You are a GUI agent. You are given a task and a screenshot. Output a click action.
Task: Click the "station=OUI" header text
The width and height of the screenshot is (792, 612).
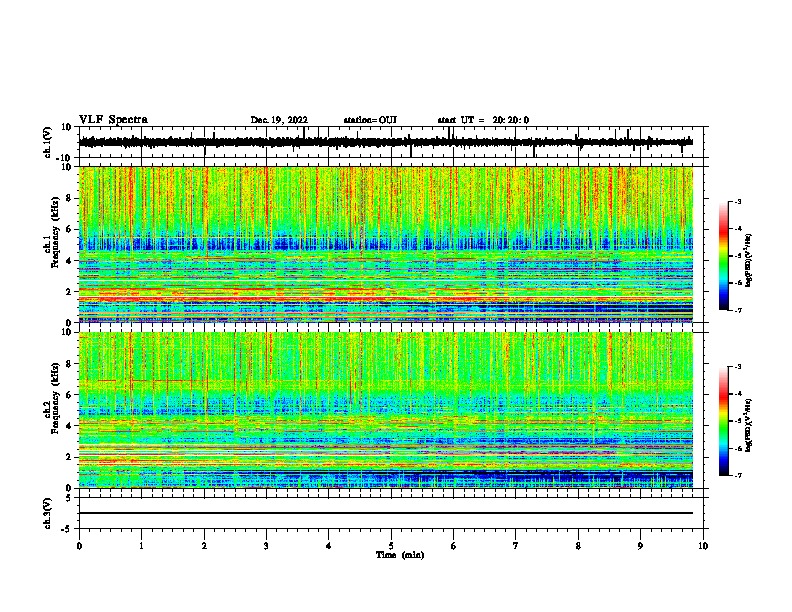[370, 120]
